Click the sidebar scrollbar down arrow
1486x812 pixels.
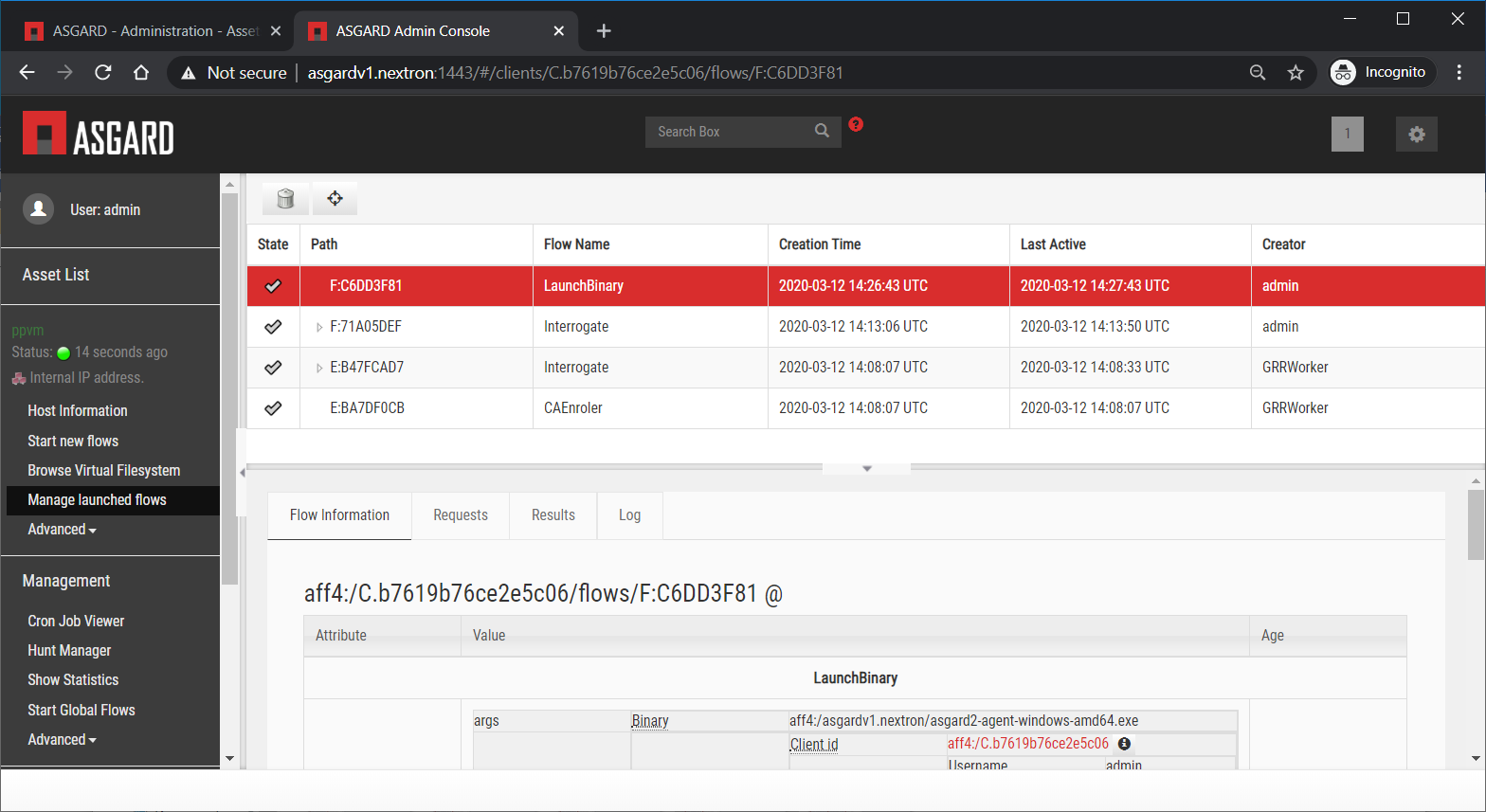tap(229, 758)
